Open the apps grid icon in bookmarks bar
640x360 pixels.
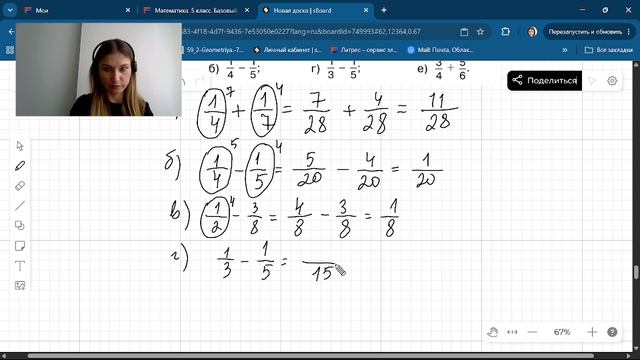10,50
